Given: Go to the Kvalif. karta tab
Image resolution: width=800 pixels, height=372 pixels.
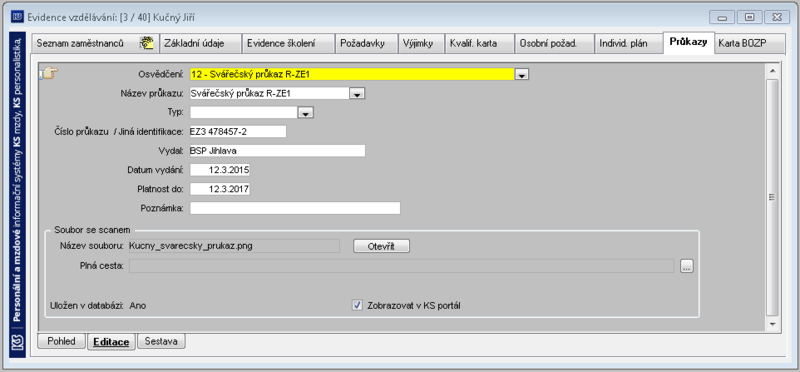Looking at the screenshot, I should pos(479,43).
